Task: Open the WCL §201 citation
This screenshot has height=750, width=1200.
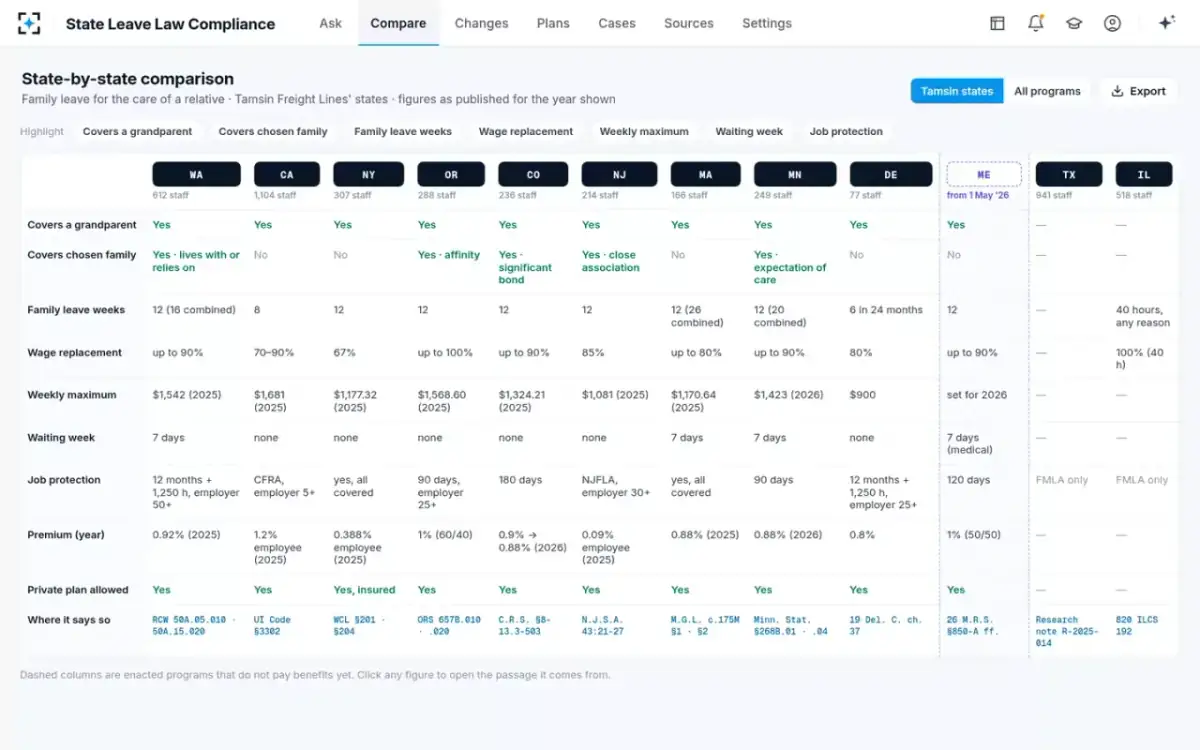Action: pyautogui.click(x=358, y=626)
